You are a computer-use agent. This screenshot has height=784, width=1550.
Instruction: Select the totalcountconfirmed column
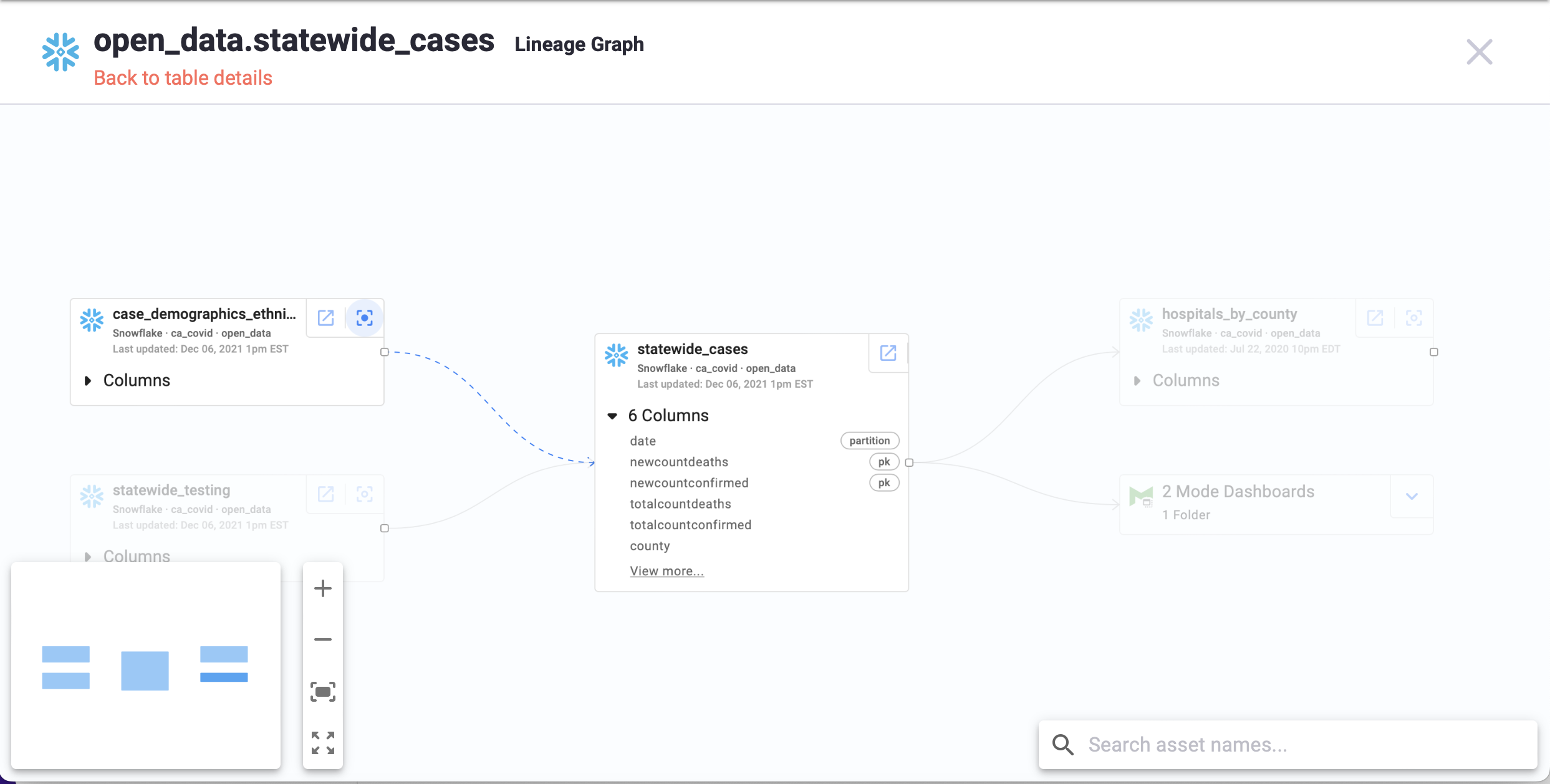tap(690, 525)
